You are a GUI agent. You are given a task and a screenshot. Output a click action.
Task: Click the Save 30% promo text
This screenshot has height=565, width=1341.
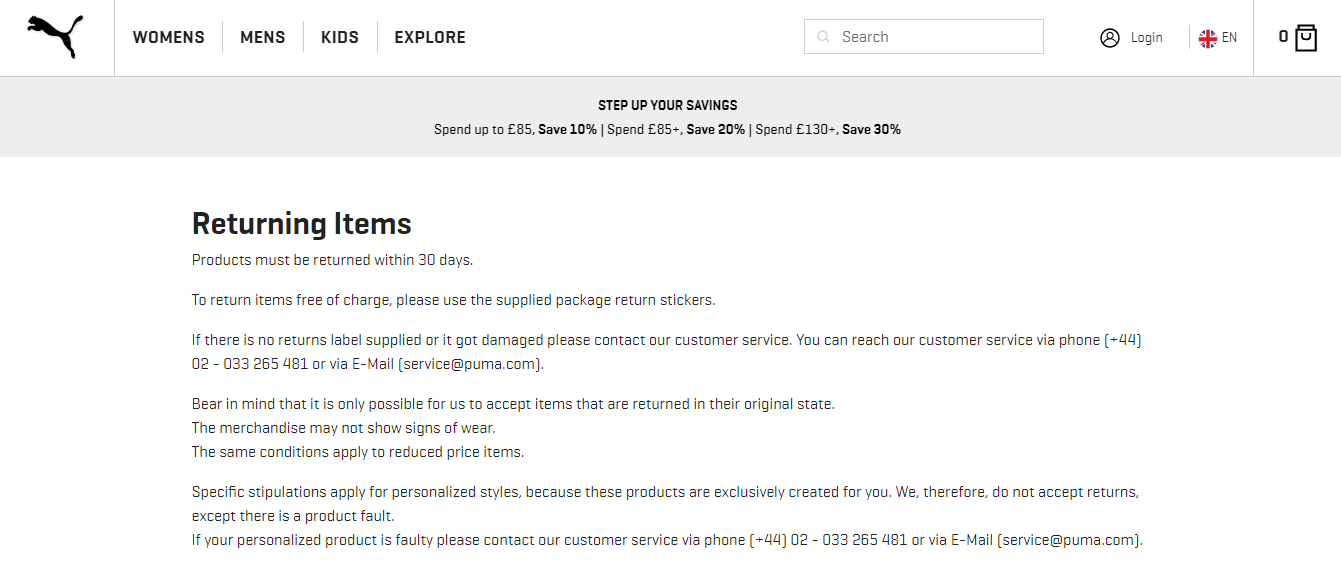coord(871,129)
